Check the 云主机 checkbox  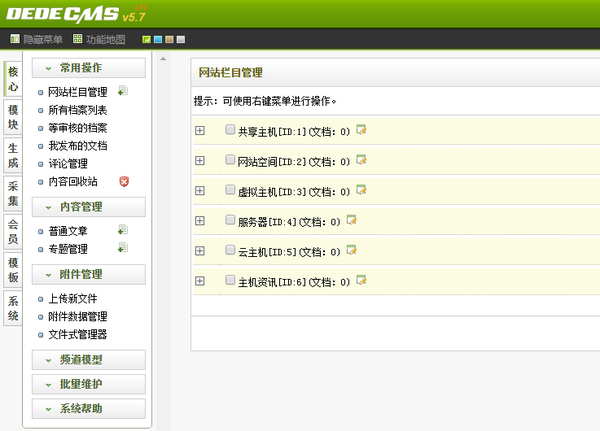[230, 250]
